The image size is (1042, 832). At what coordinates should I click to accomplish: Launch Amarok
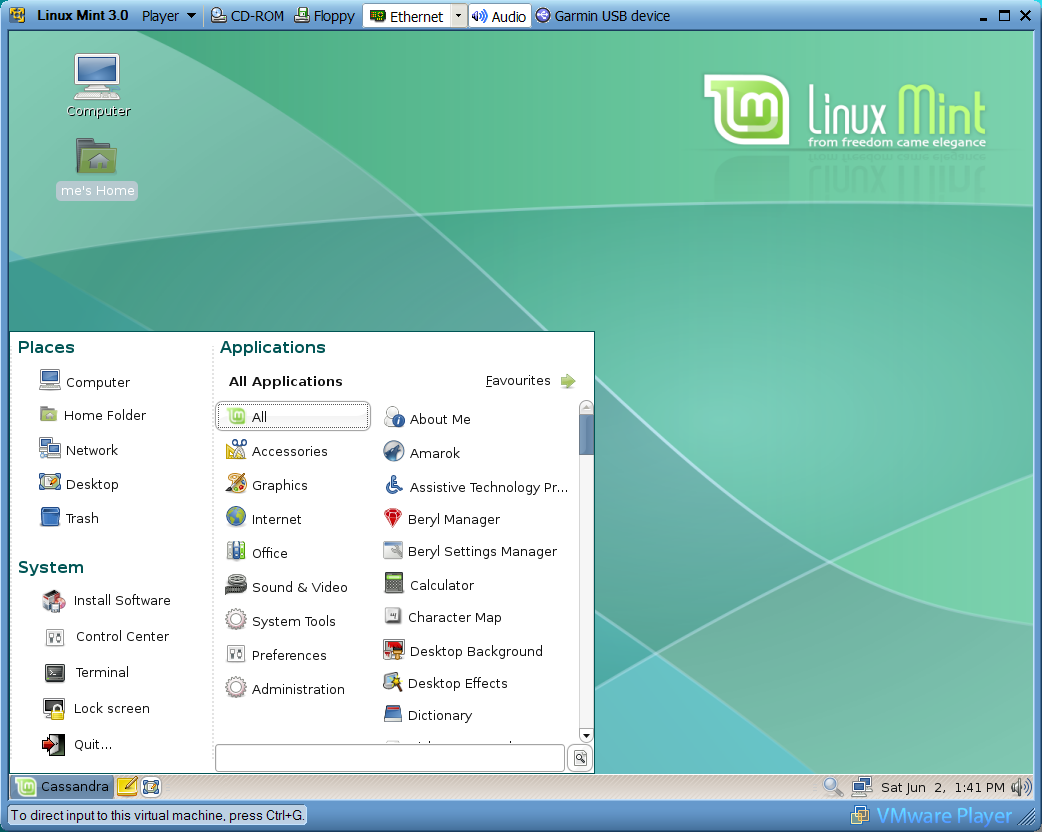(421, 452)
